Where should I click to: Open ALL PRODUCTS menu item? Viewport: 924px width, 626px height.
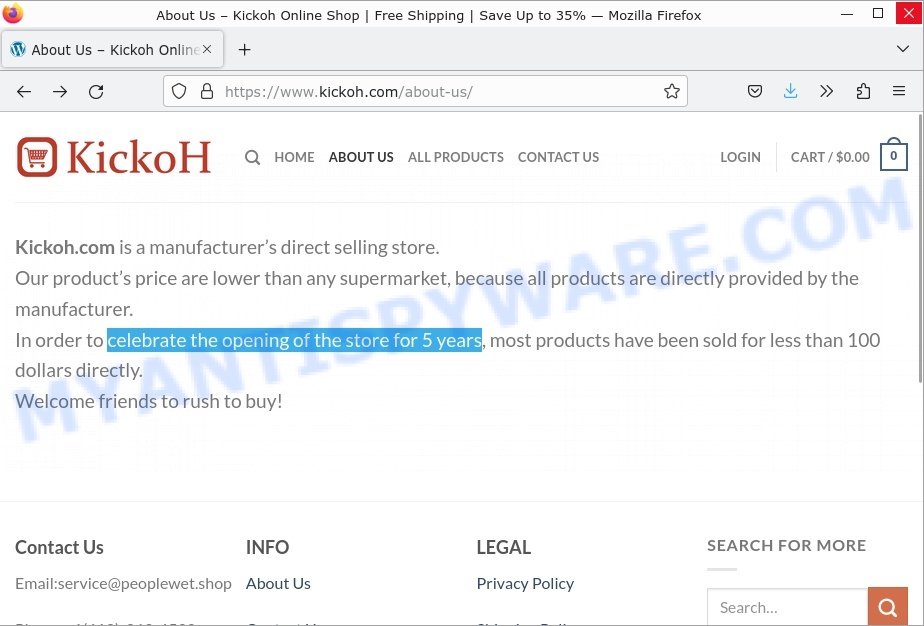point(456,157)
